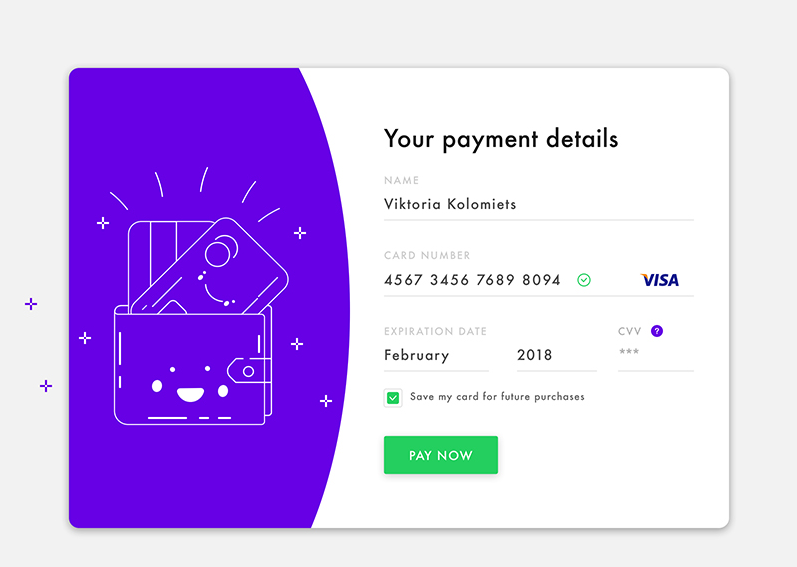
Task: Click the EXPIRATION DATE label
Action: pyautogui.click(x=436, y=331)
